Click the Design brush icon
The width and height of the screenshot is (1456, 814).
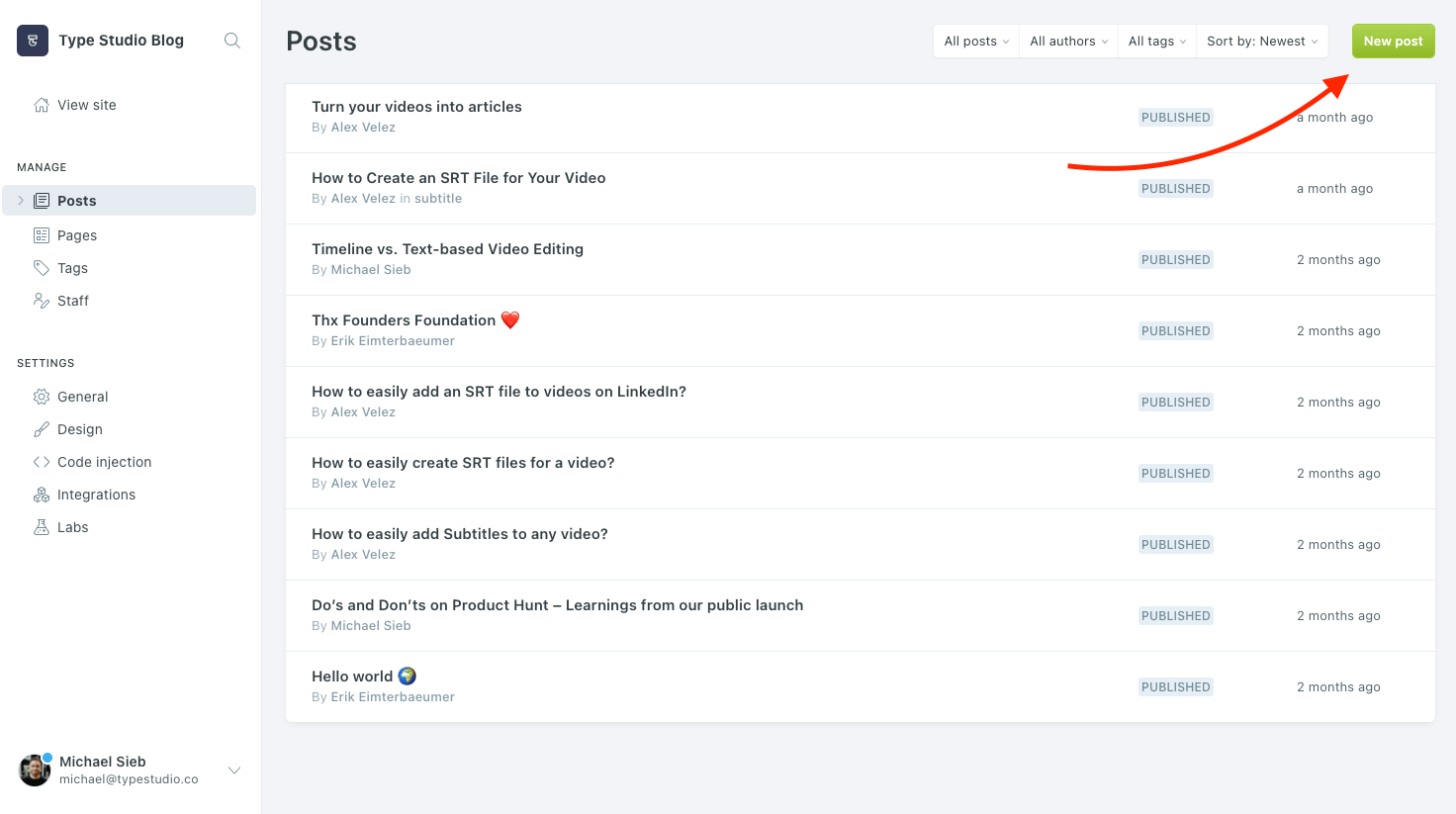(42, 429)
